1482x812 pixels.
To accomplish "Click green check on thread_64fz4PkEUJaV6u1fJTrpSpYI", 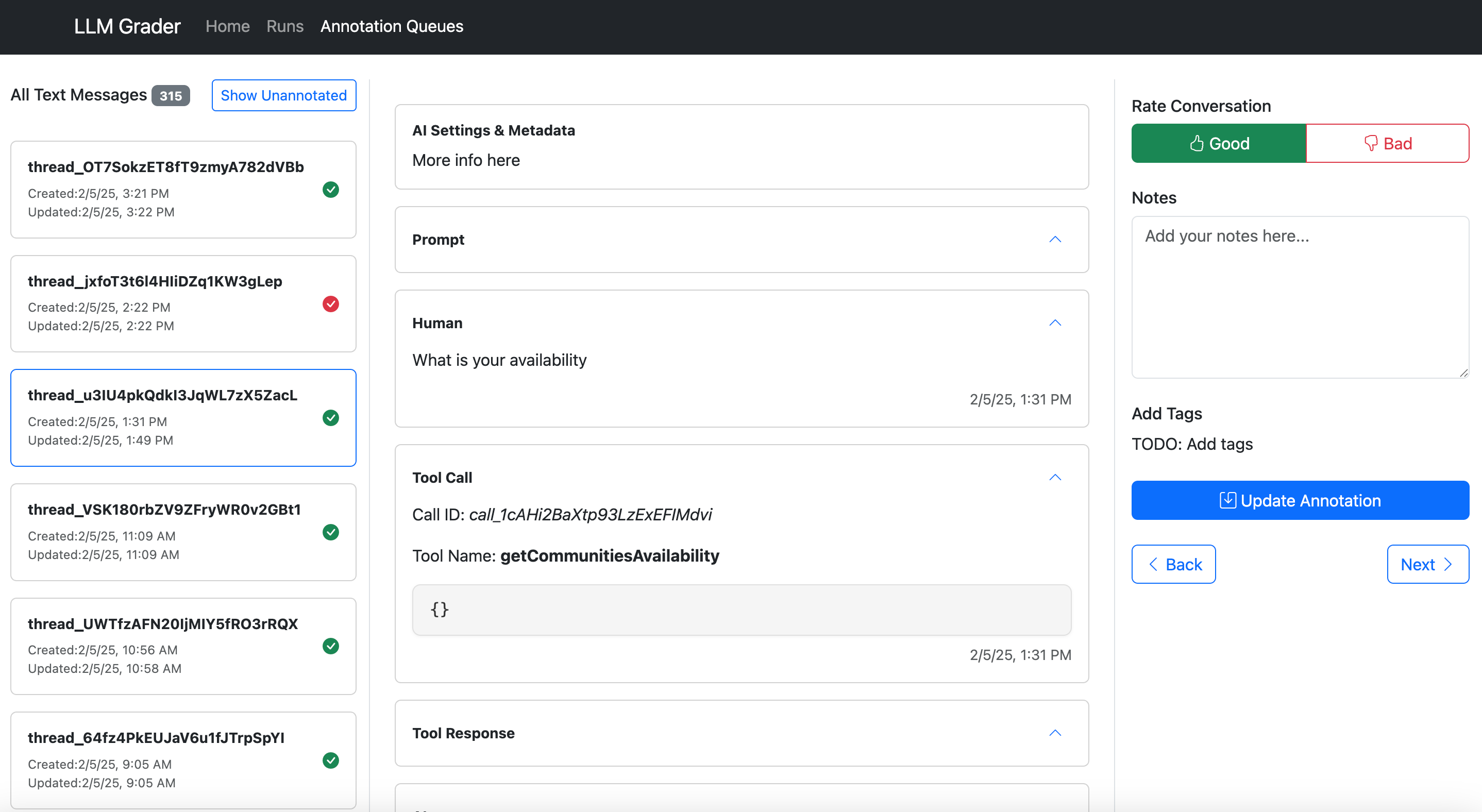I will [331, 760].
